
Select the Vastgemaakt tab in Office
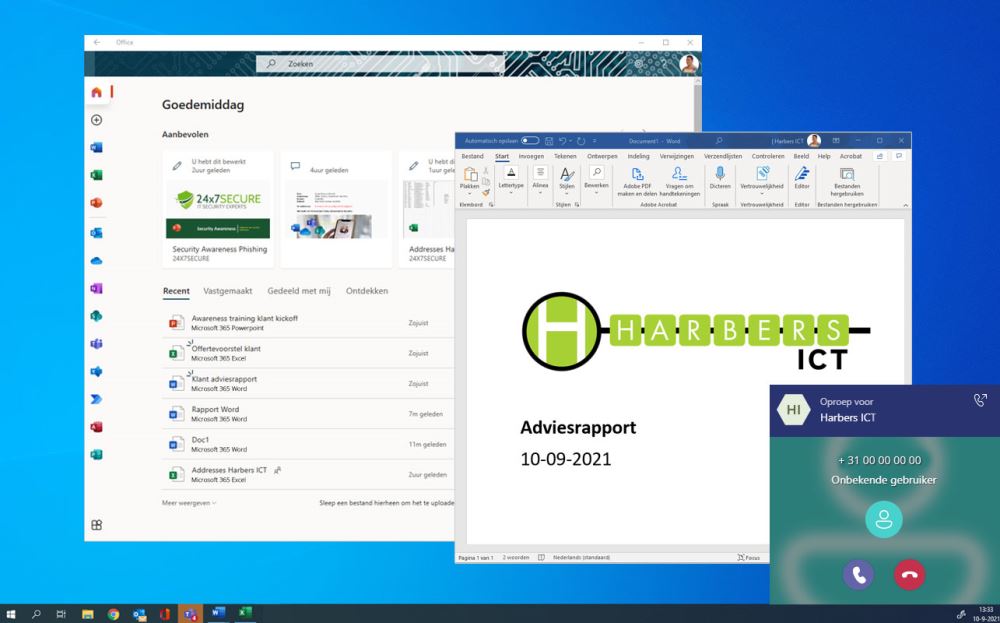pos(228,291)
